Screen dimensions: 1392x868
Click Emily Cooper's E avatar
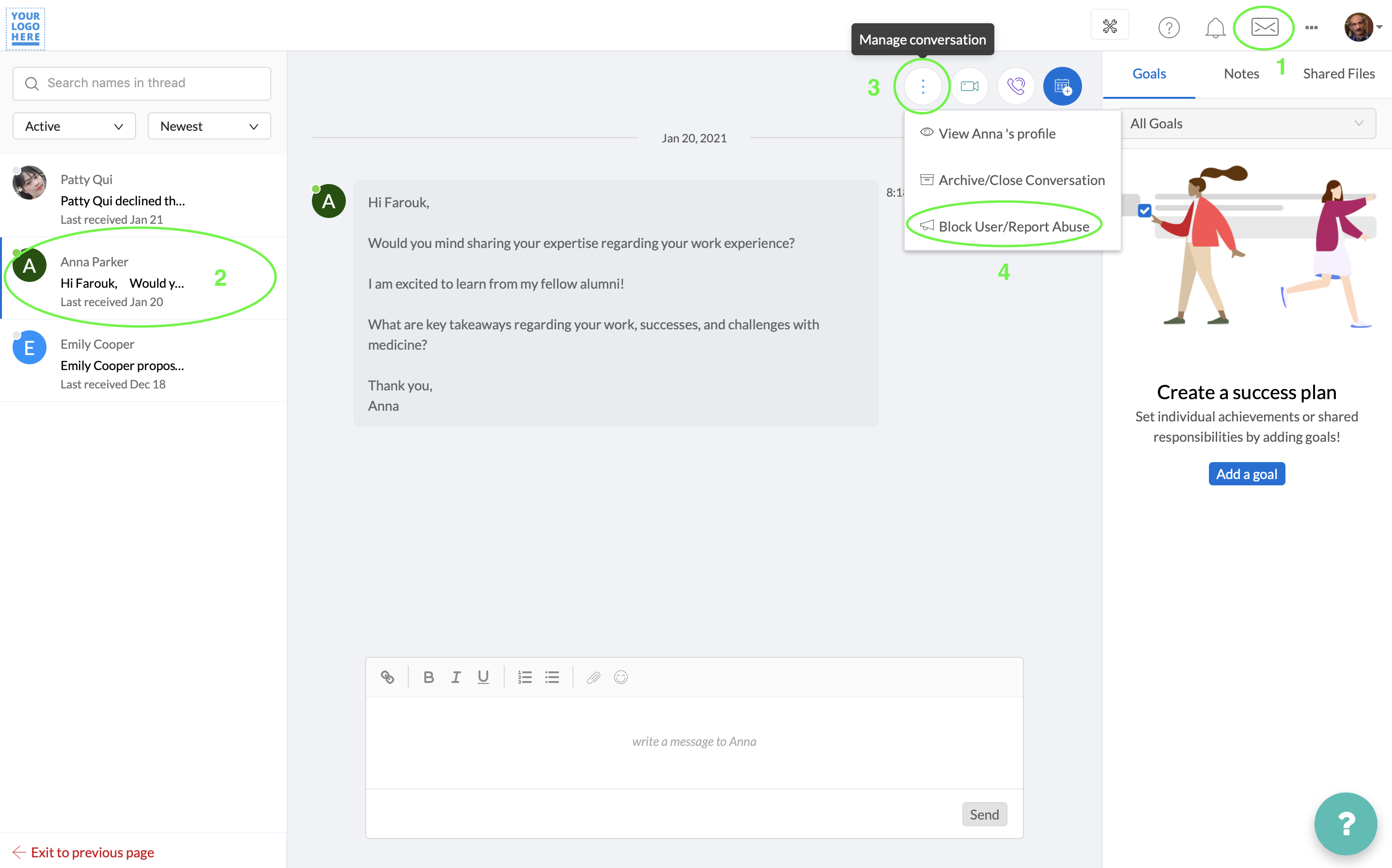(29, 347)
